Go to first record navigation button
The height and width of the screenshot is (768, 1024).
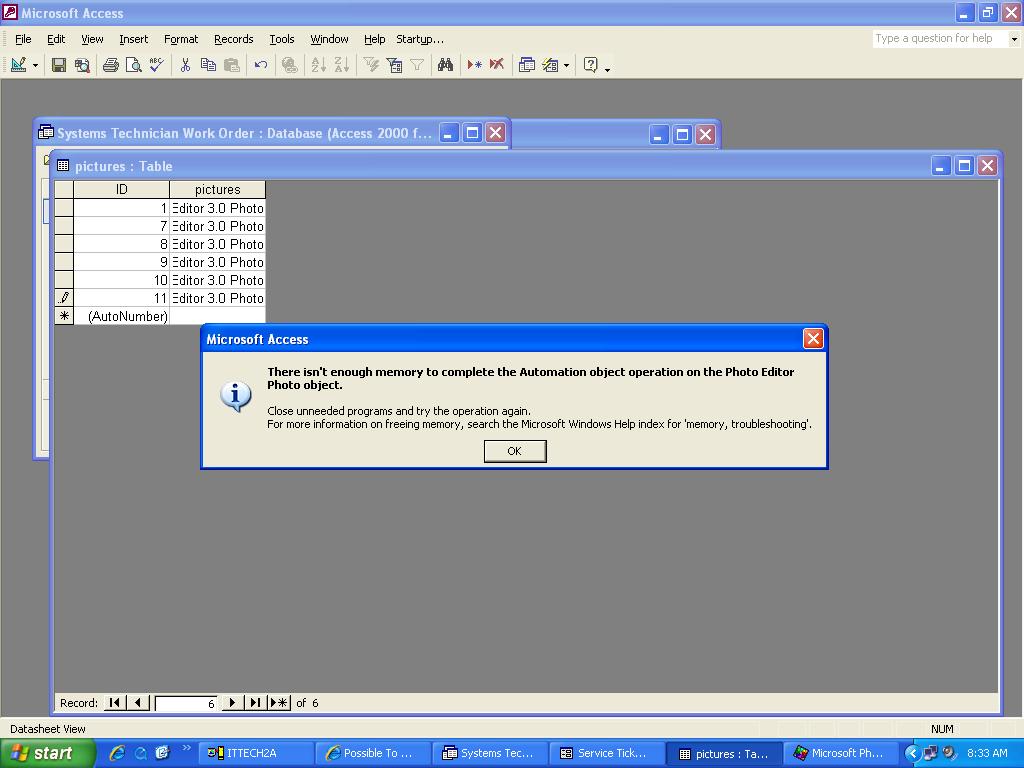pyautogui.click(x=114, y=703)
